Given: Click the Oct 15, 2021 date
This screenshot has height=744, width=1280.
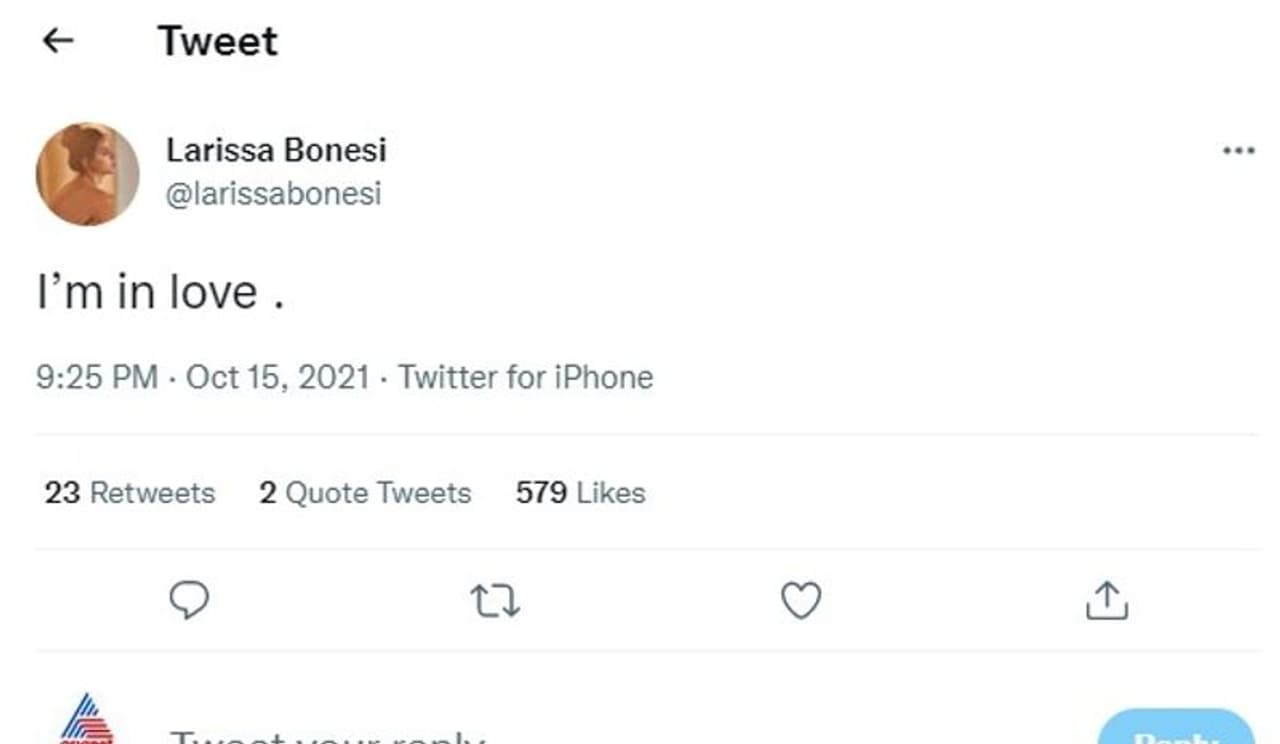Looking at the screenshot, I should click(x=278, y=377).
